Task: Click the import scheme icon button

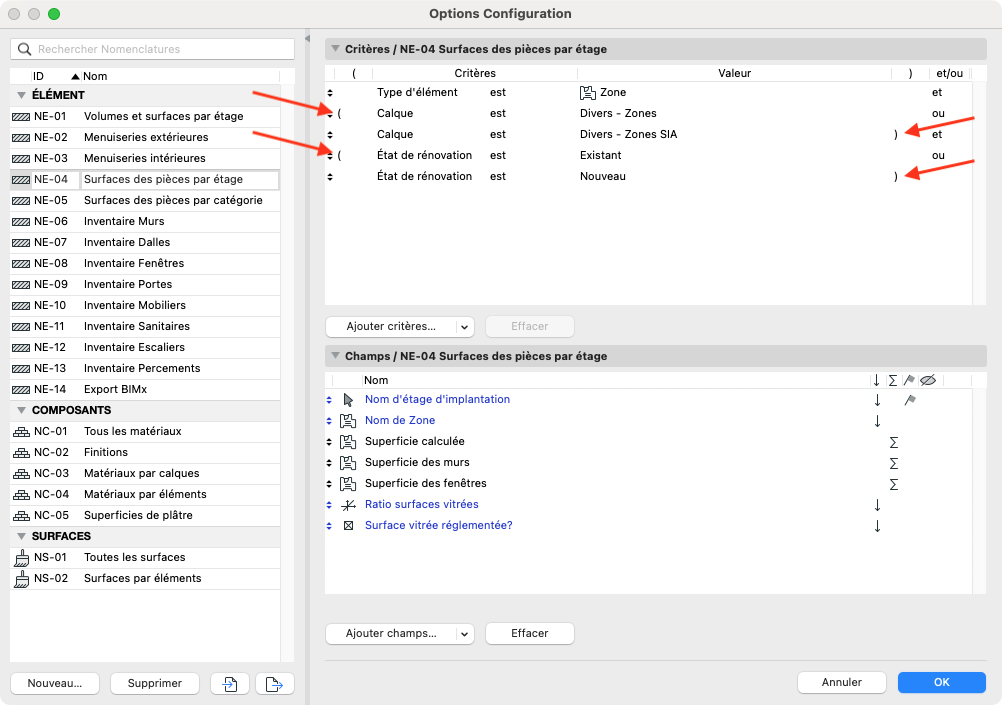Action: click(230, 683)
